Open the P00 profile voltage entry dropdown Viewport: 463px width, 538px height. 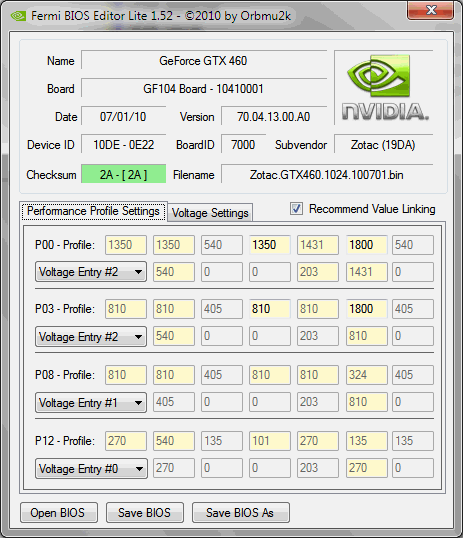tap(91, 272)
